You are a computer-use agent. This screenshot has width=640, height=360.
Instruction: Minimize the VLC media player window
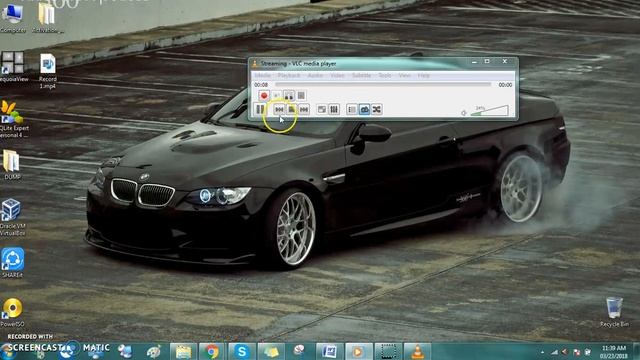pos(474,62)
